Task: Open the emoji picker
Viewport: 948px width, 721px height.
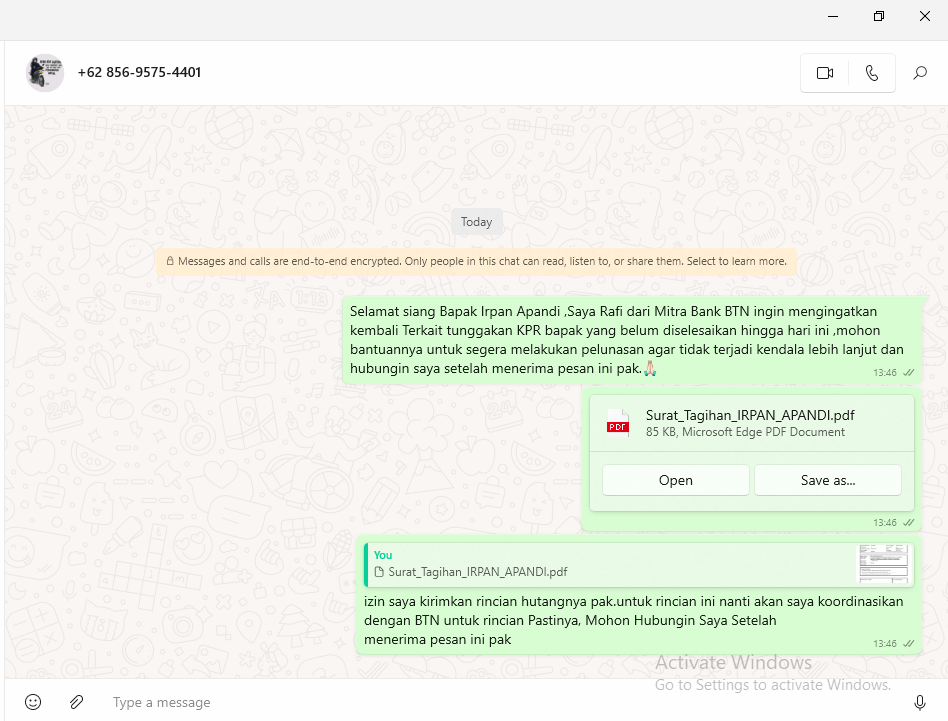Action: click(x=33, y=702)
